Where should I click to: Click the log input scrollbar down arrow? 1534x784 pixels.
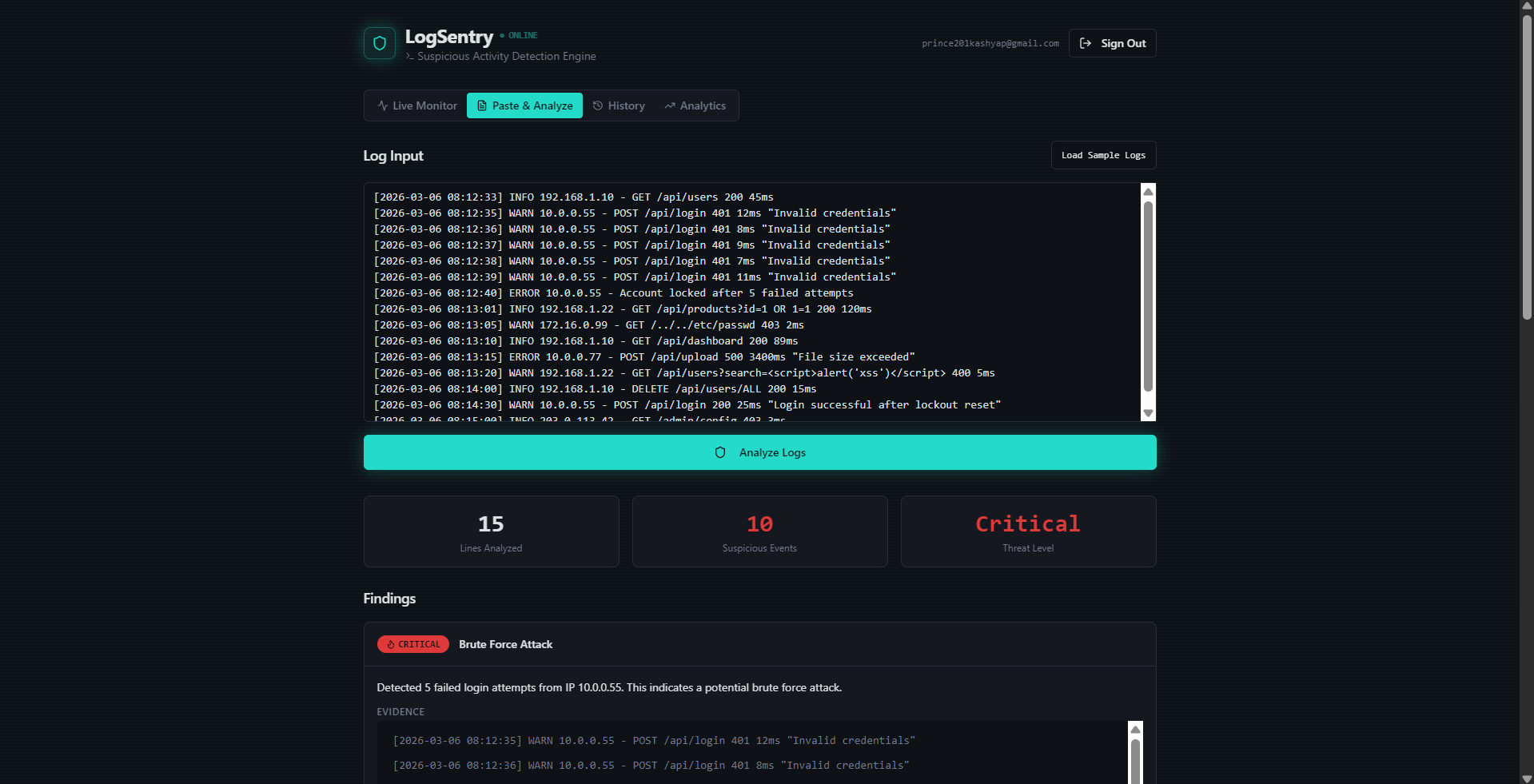(x=1149, y=413)
